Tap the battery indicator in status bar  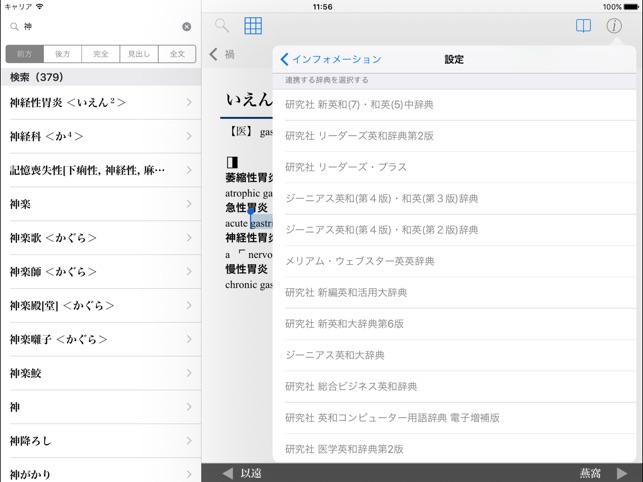(631, 7)
